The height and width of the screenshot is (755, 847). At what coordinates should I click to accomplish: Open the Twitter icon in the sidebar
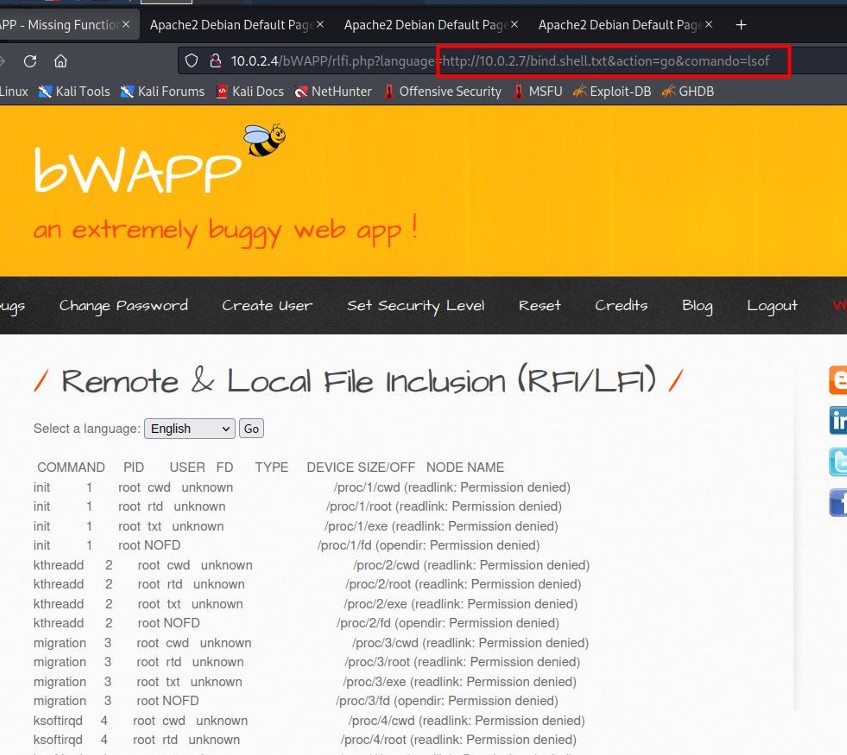[838, 462]
